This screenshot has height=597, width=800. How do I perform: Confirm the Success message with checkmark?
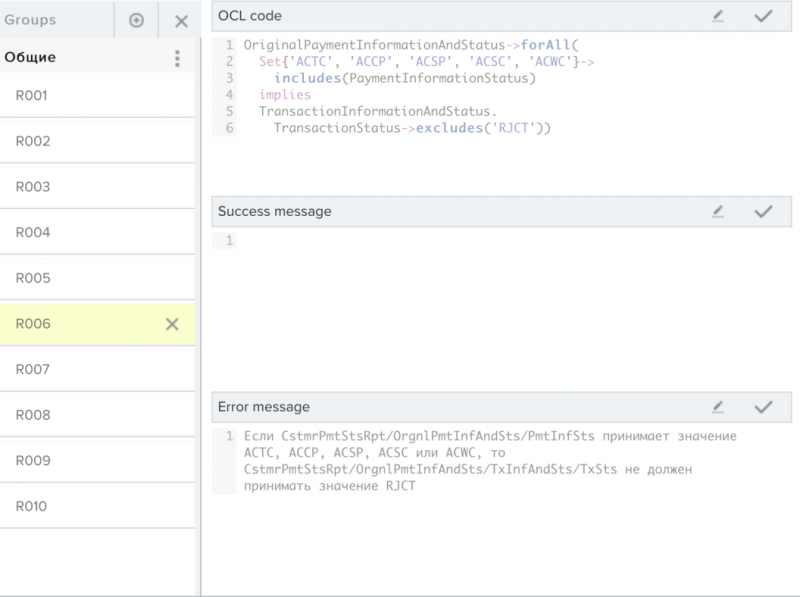point(763,212)
